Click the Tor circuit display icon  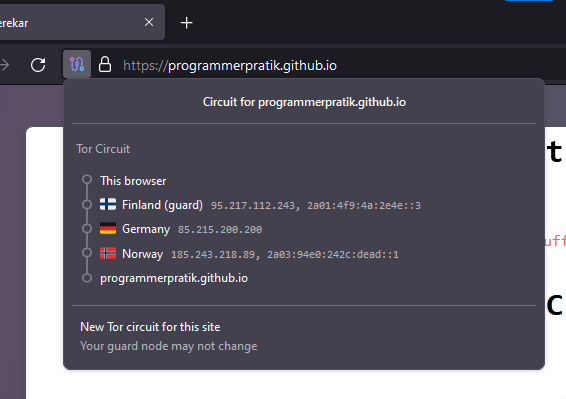[x=77, y=65]
